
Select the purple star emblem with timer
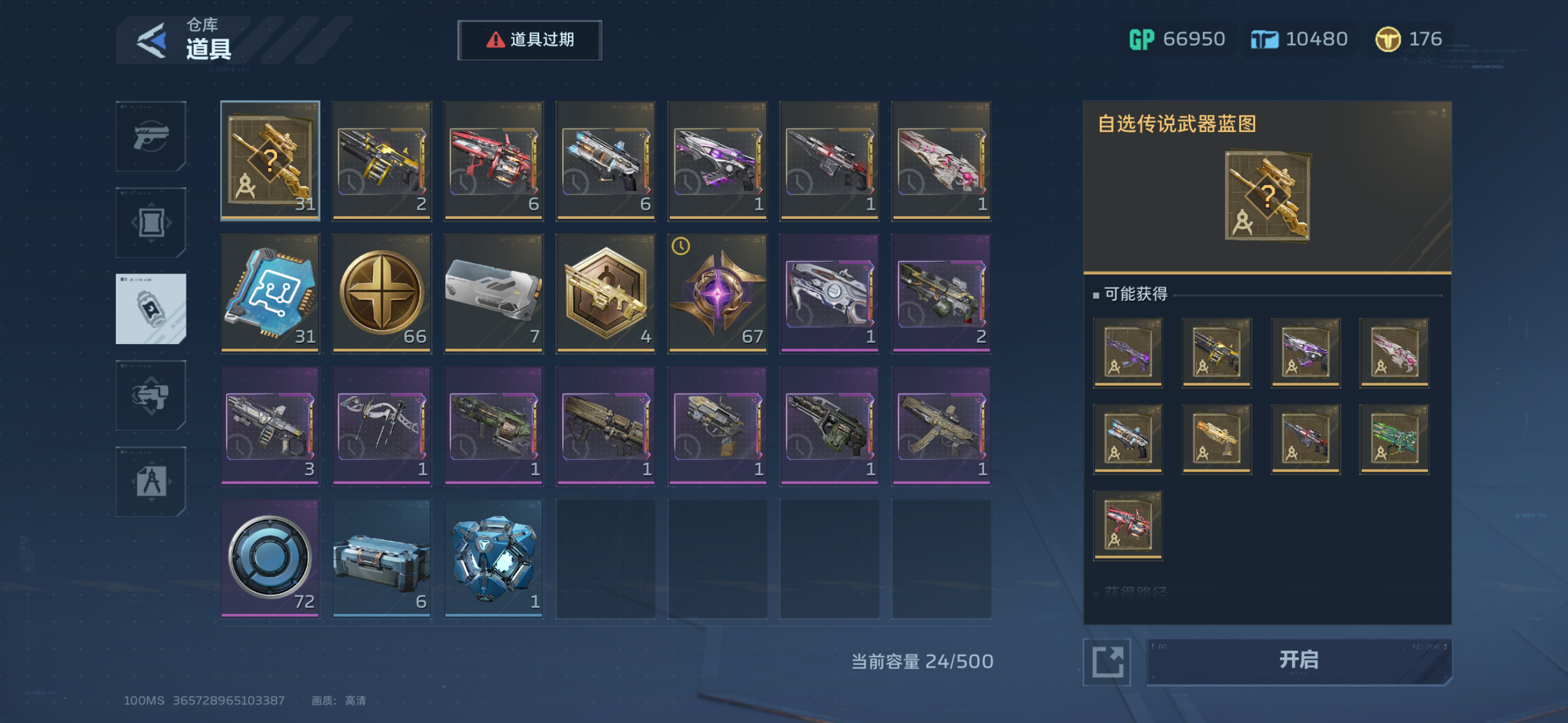[x=718, y=293]
